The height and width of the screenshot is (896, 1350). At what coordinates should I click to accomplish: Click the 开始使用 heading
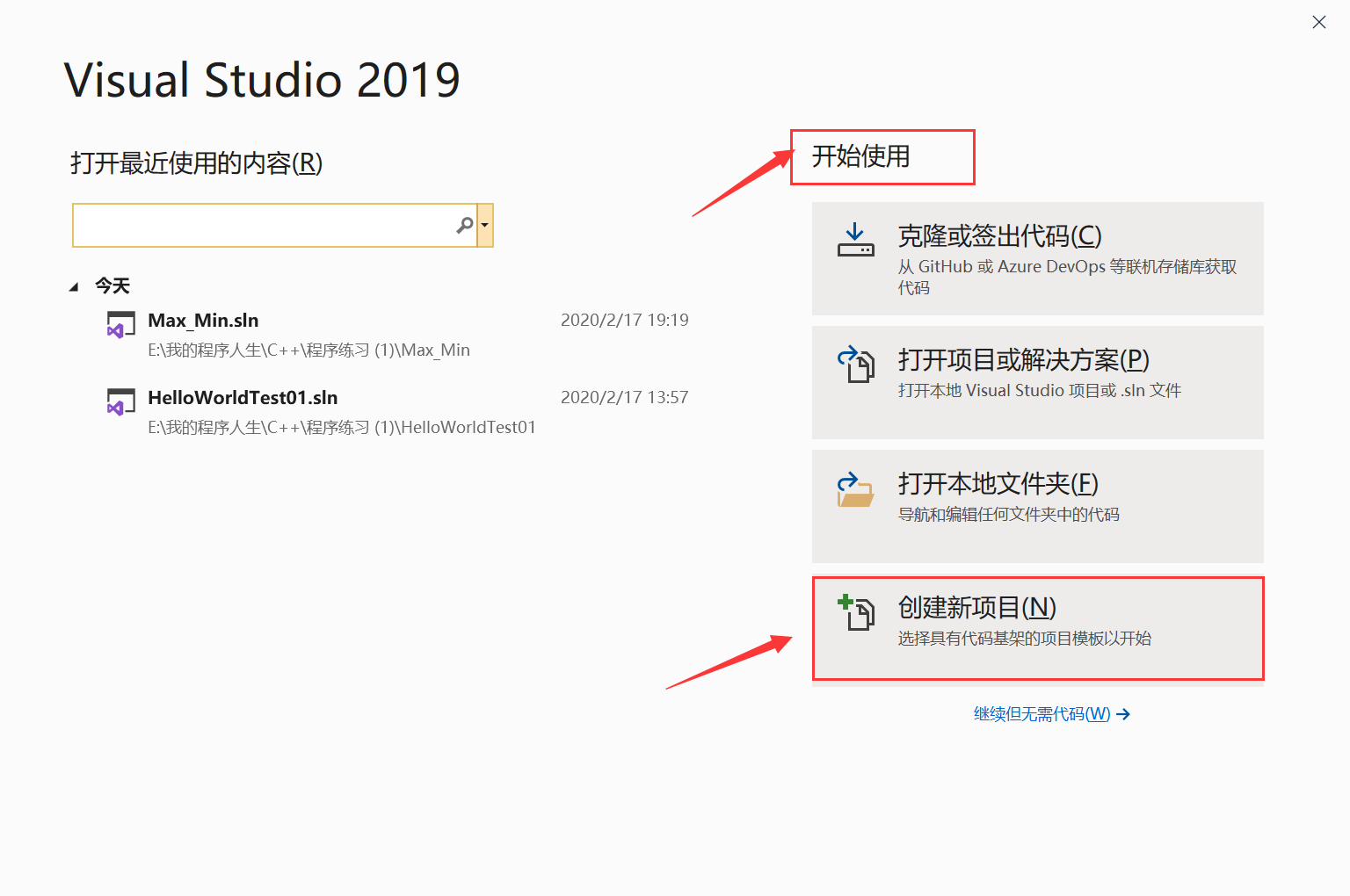[x=860, y=156]
